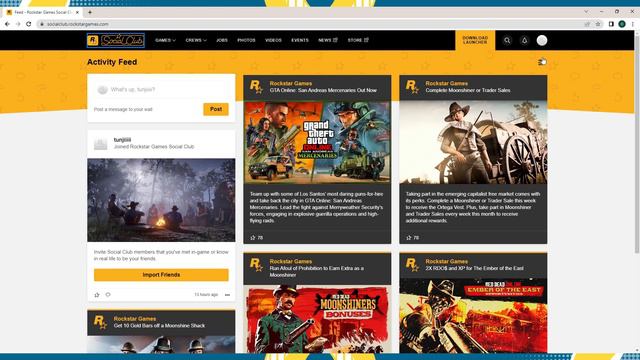Open the notifications bell
The image size is (640, 360).
[x=524, y=40]
